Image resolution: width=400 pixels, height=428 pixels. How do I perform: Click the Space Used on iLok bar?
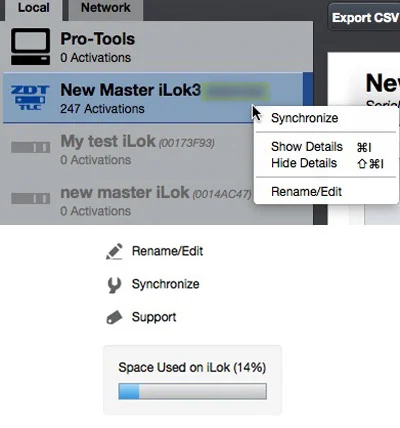(x=192, y=391)
